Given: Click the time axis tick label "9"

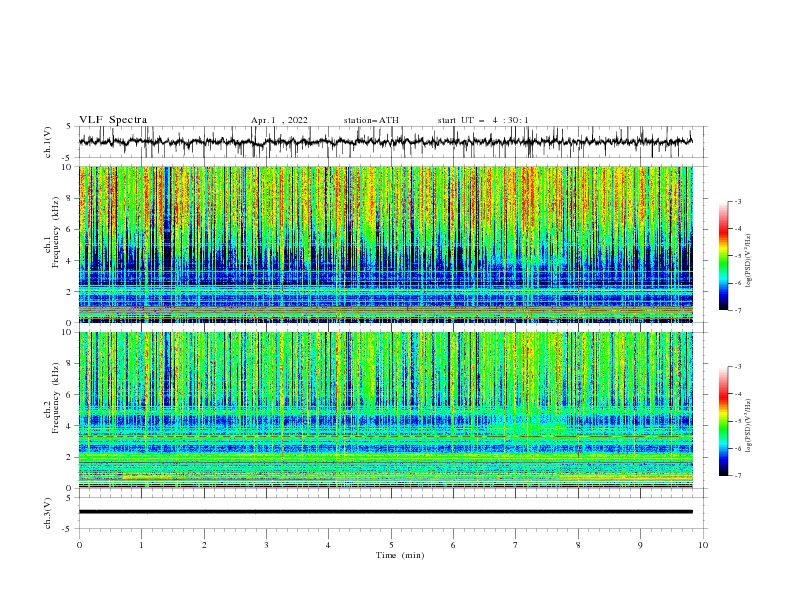Looking at the screenshot, I should (x=640, y=545).
